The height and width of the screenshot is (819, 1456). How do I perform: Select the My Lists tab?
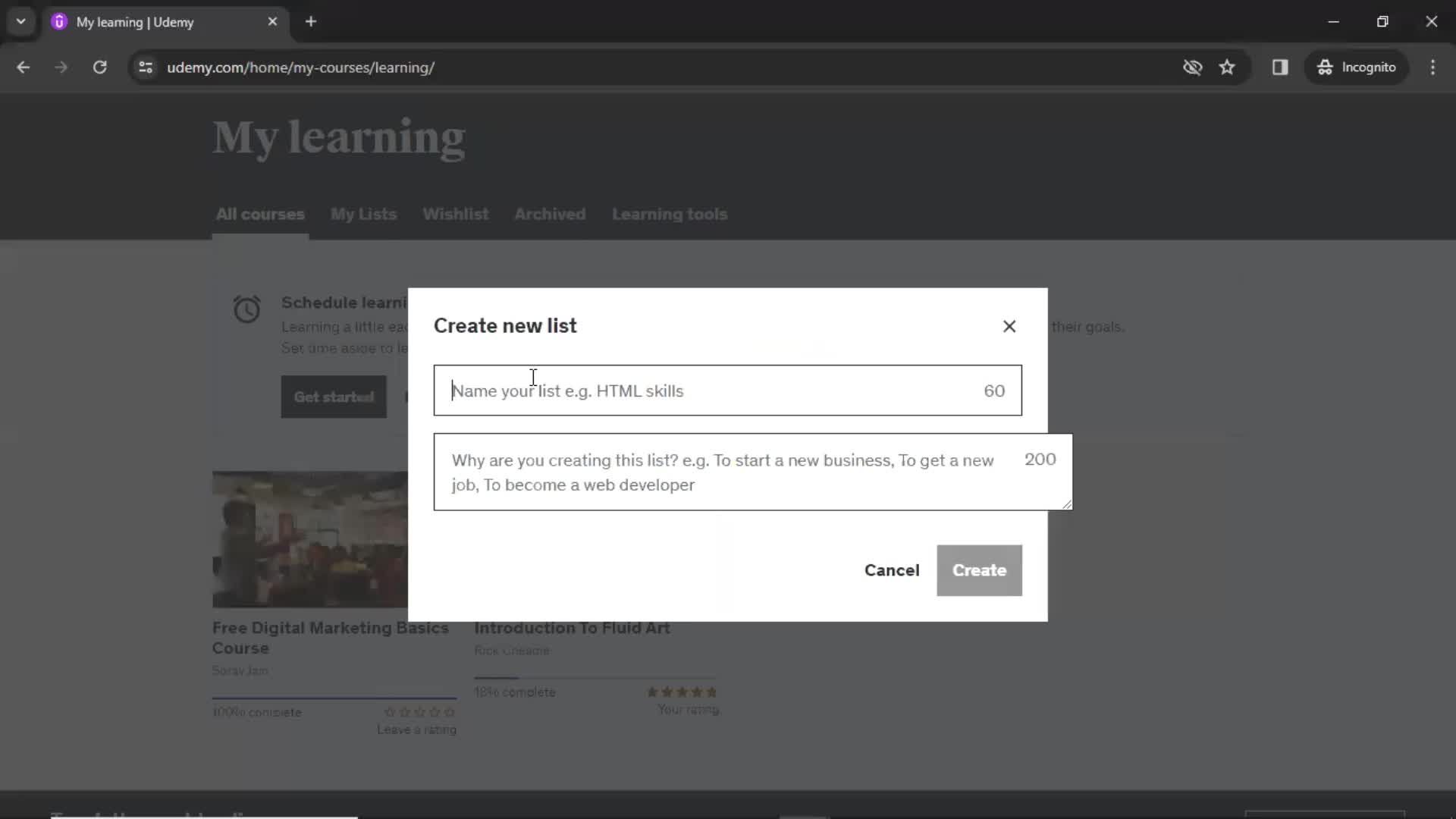pyautogui.click(x=364, y=214)
